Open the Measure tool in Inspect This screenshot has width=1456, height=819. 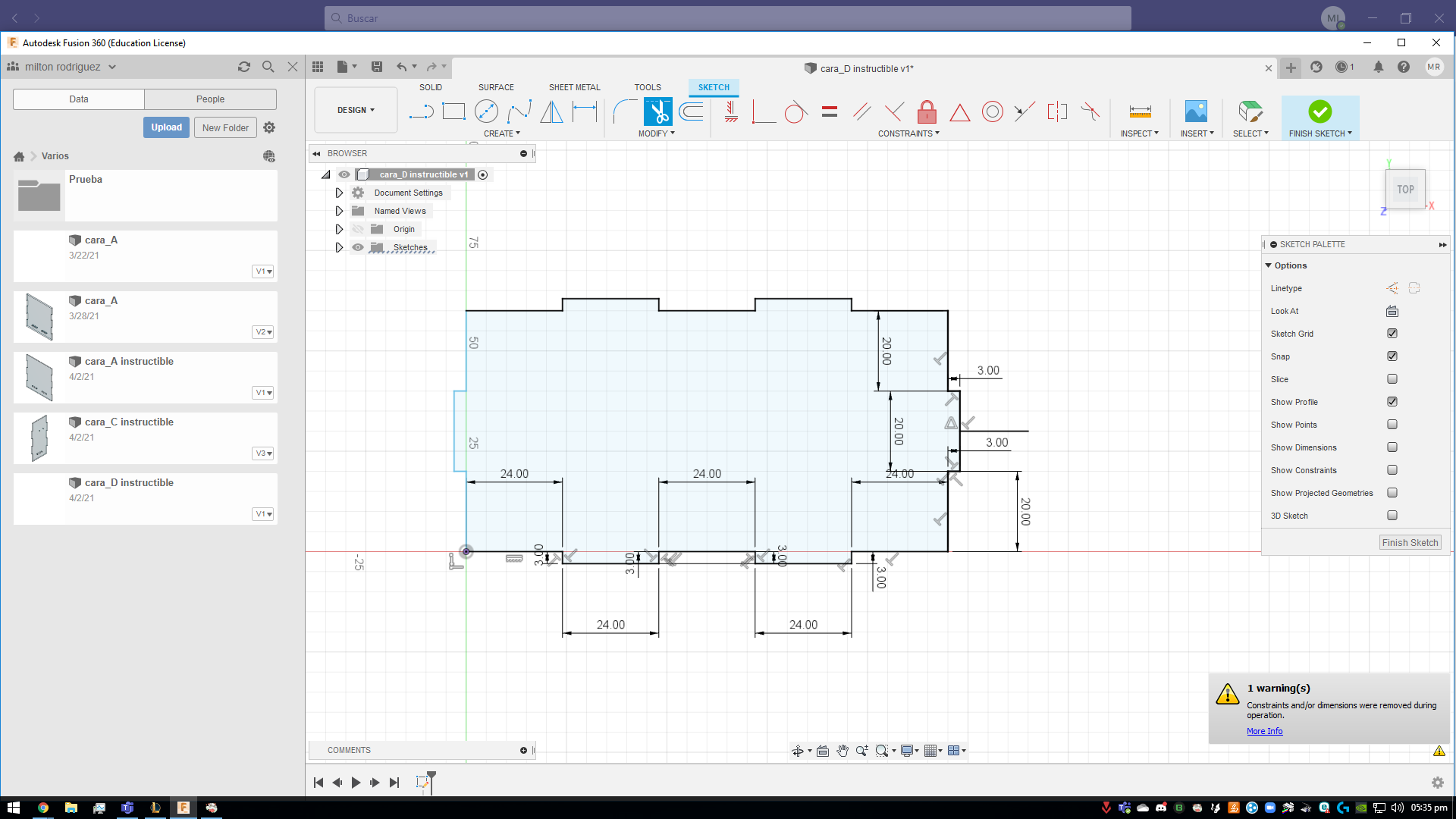click(x=1140, y=112)
